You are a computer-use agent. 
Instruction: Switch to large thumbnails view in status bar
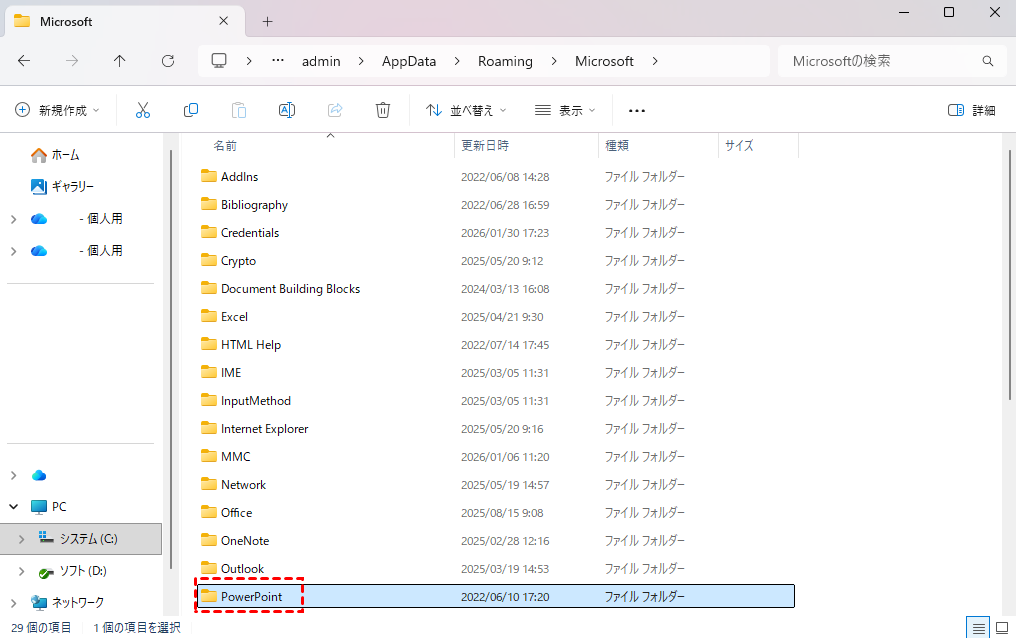[x=1001, y=627]
